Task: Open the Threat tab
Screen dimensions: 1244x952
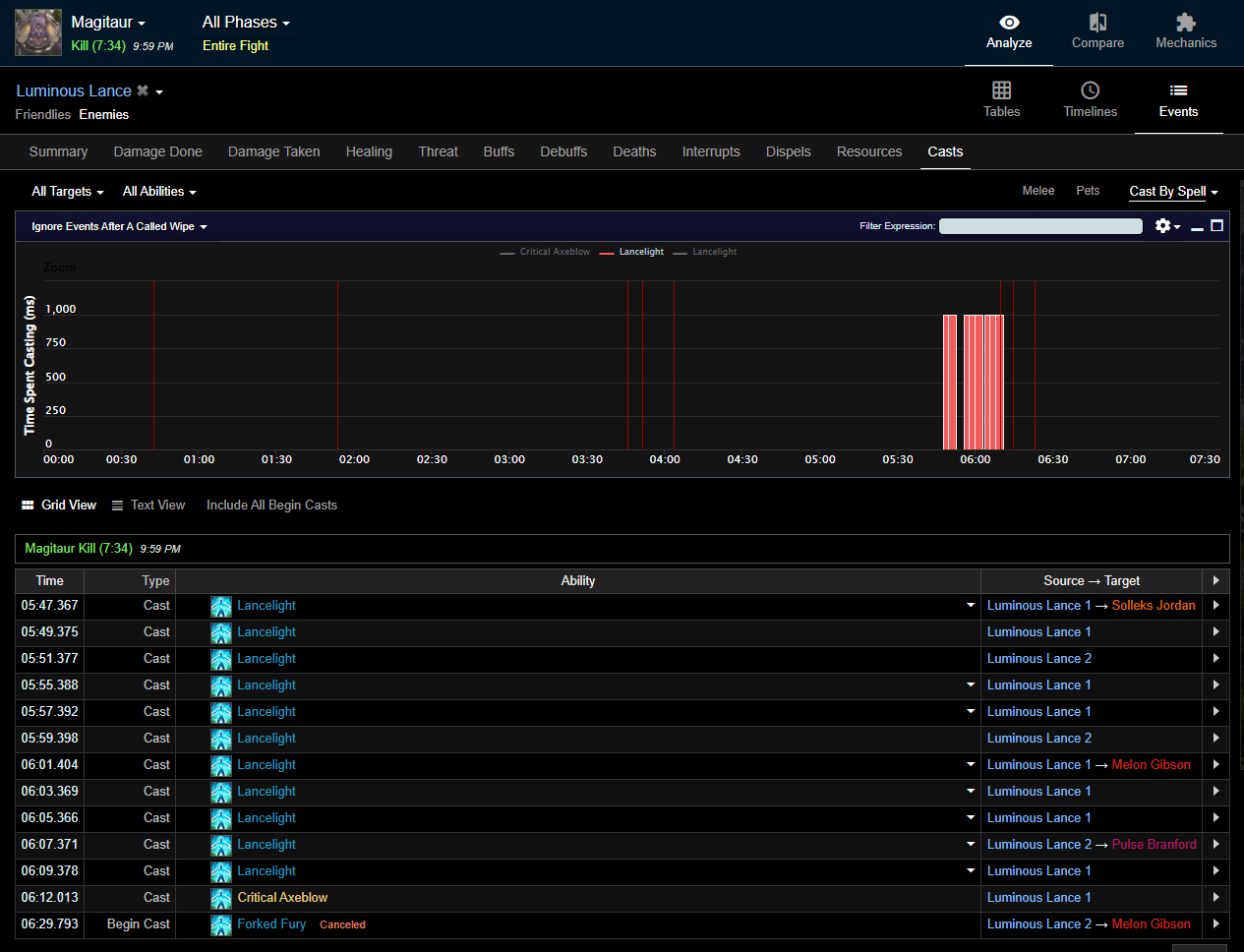Action: 438,151
